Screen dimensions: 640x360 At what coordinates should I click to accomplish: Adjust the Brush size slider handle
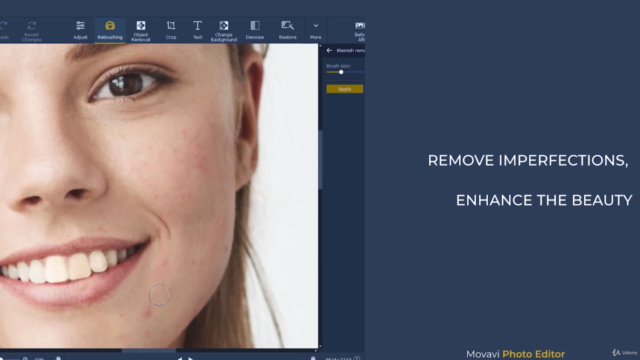(341, 72)
